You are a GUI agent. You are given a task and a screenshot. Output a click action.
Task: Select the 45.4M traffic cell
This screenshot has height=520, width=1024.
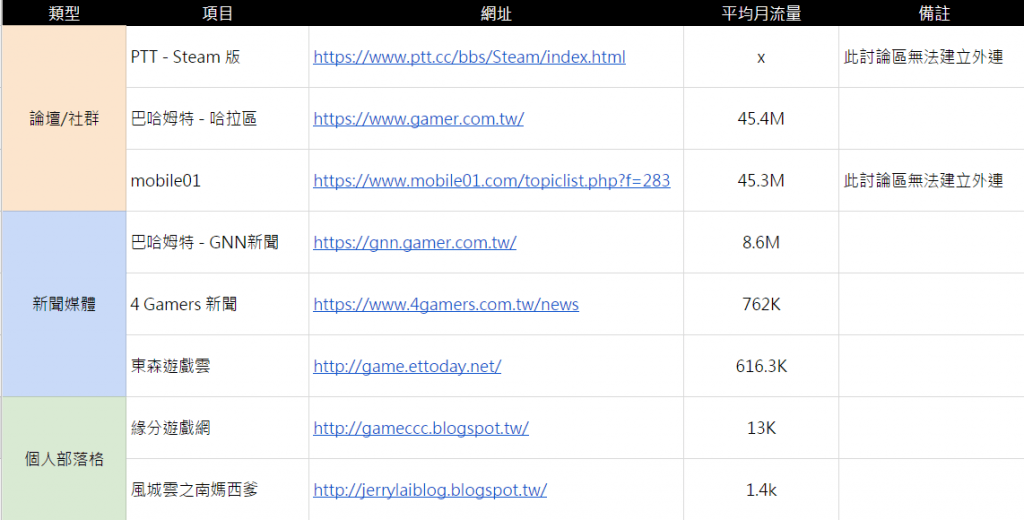click(x=761, y=119)
